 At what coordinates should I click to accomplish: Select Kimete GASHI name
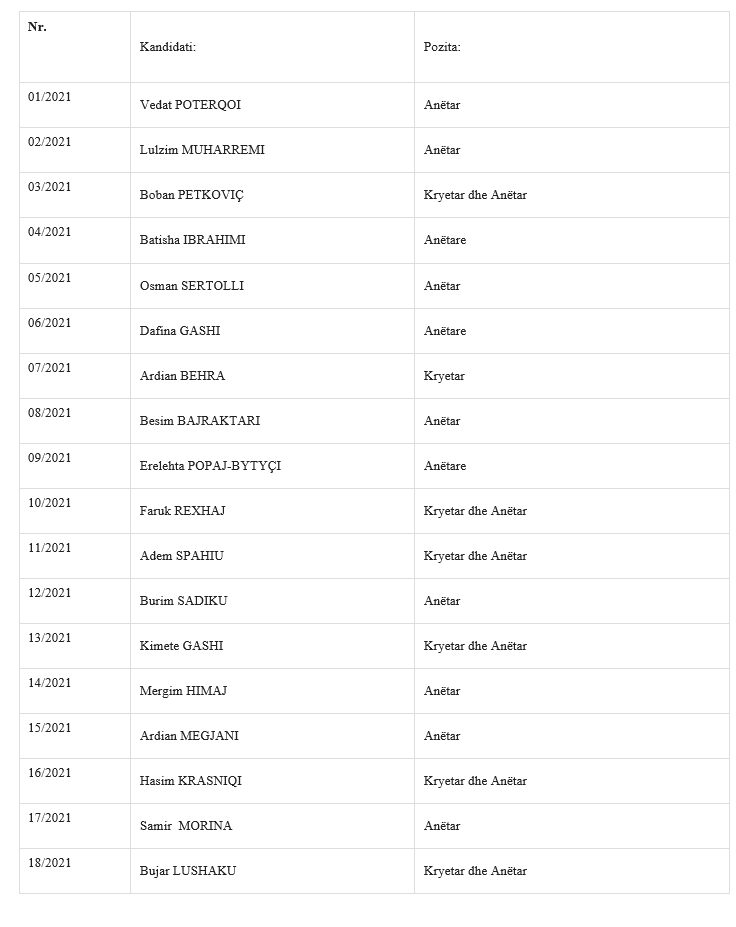tap(181, 646)
